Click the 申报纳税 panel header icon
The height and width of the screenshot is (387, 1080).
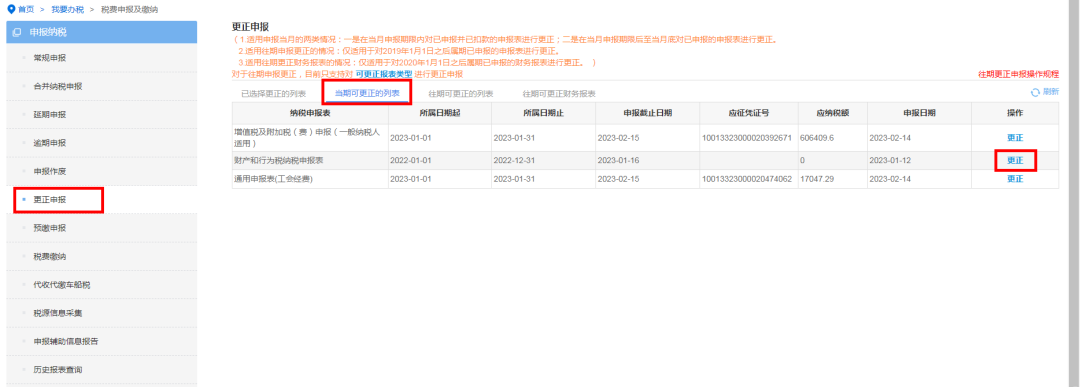pos(17,32)
